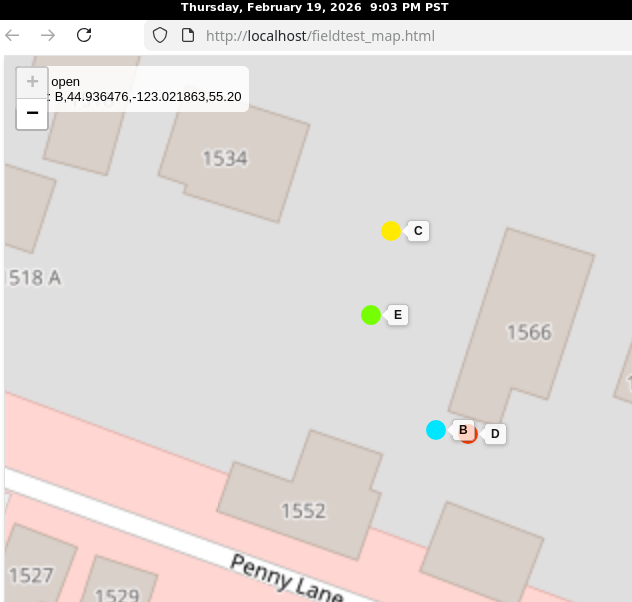Viewport: 632px width, 602px height.
Task: Click building 1534 on the map
Action: 225,158
